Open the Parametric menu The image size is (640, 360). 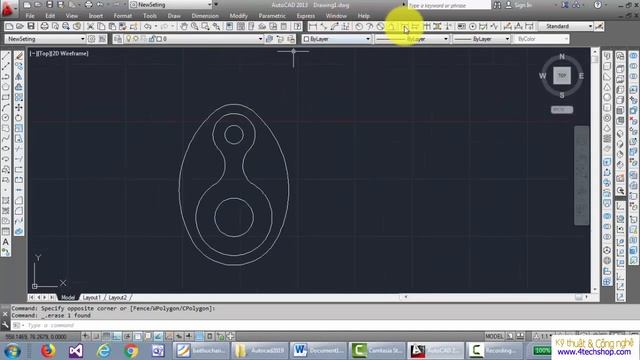click(272, 16)
